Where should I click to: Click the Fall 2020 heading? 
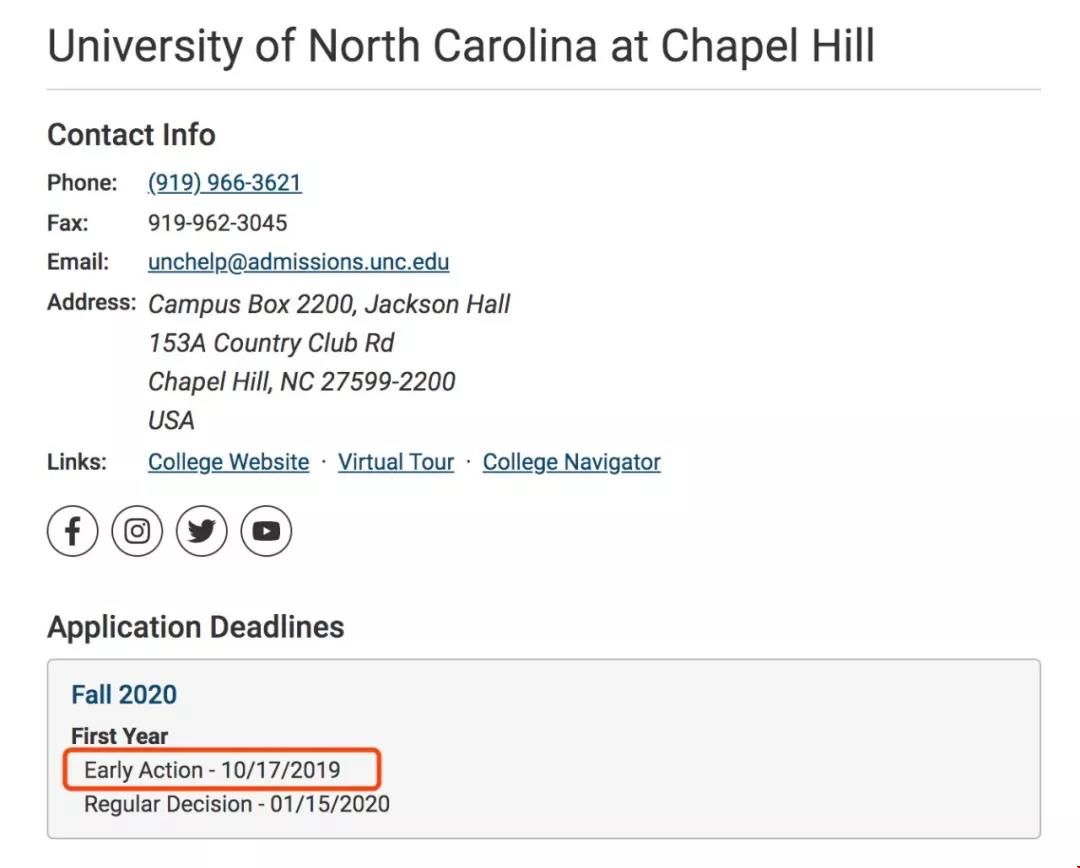point(124,694)
